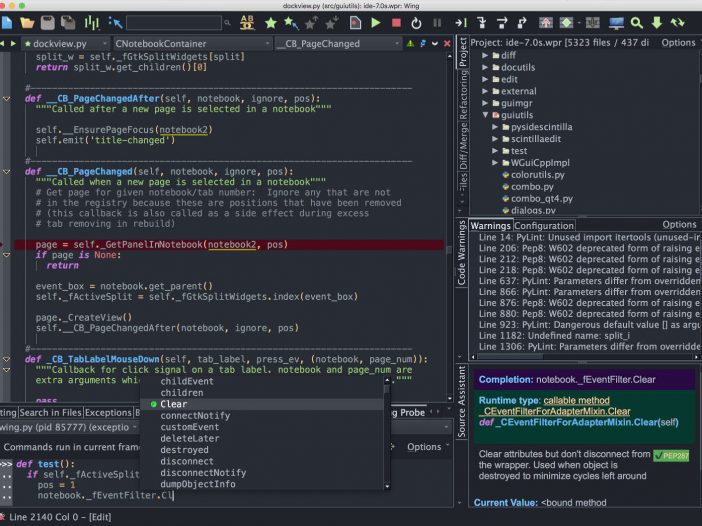
Task: Go to next bookmark, gray star down
Action: [x=332, y=23]
